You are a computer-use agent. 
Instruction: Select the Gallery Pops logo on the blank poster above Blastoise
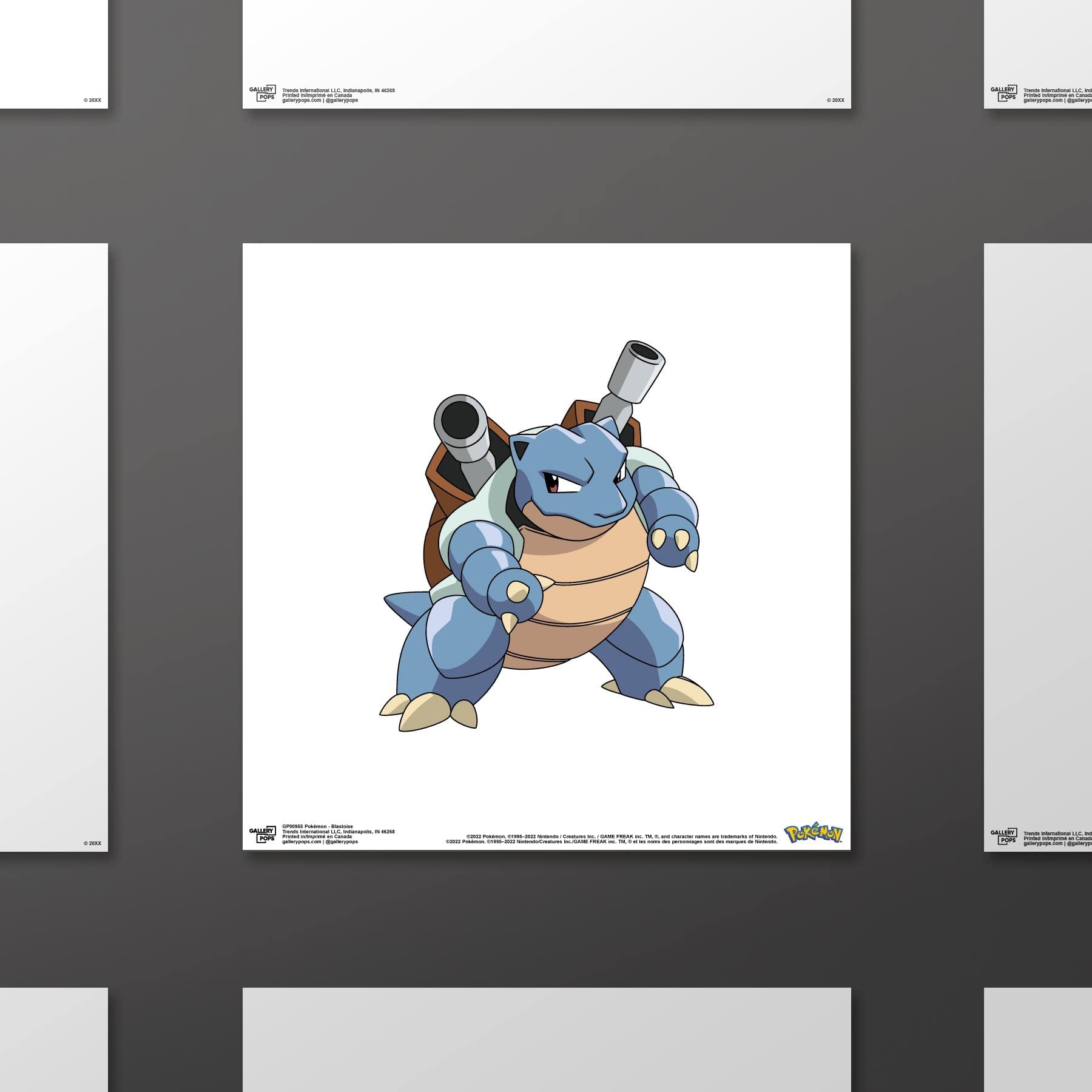click(x=262, y=93)
